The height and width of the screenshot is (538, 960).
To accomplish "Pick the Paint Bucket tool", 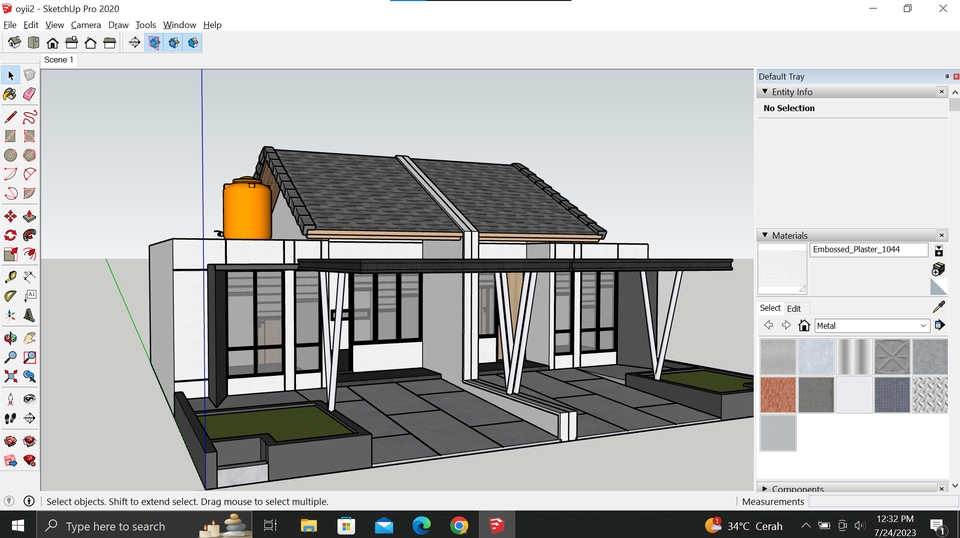I will (10, 94).
